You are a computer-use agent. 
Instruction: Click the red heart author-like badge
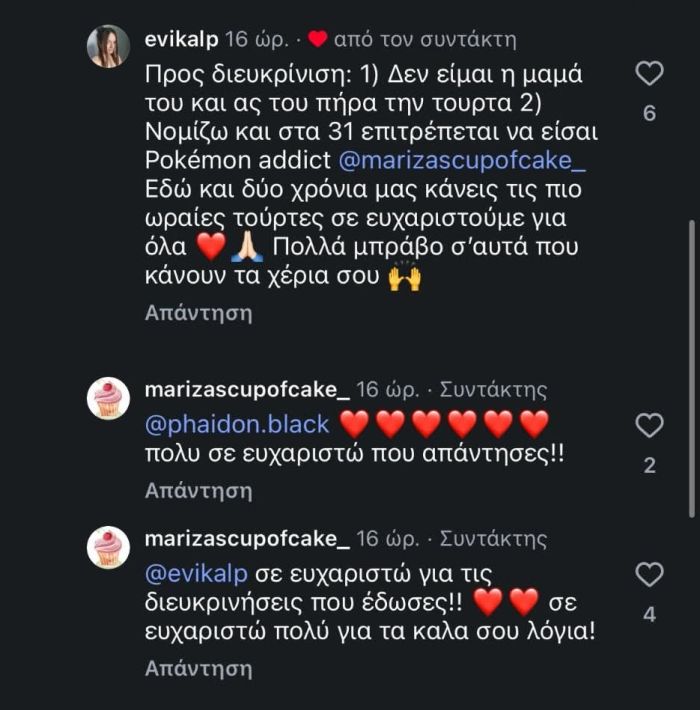point(317,39)
